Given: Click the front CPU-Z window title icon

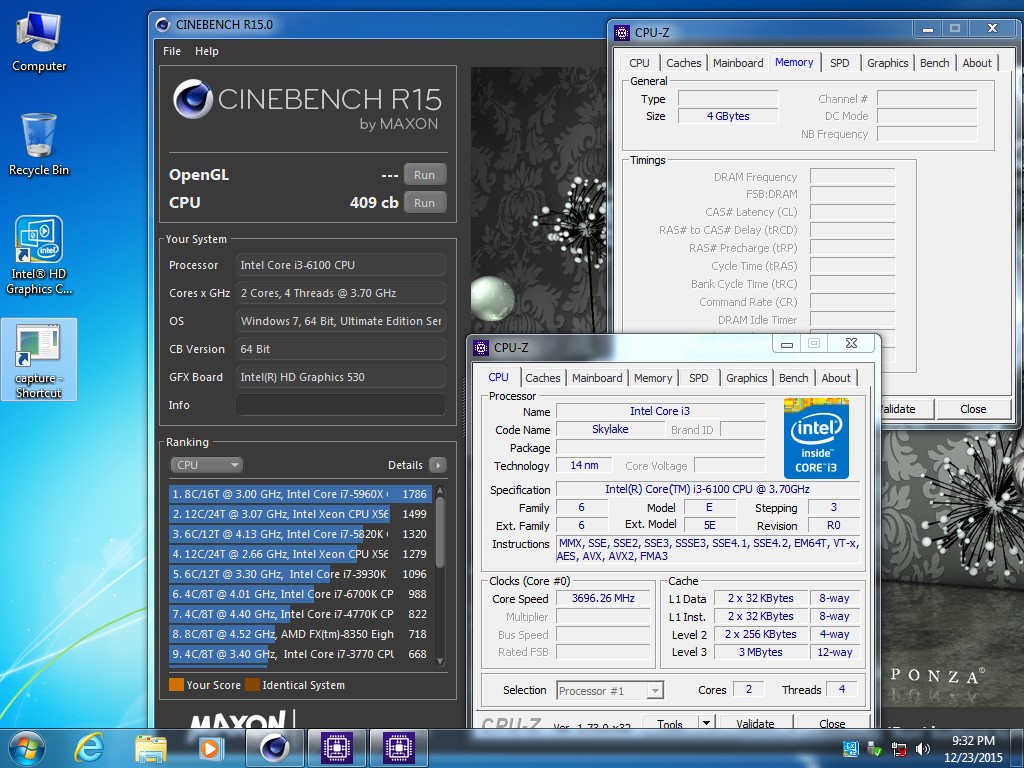Looking at the screenshot, I should (x=481, y=347).
